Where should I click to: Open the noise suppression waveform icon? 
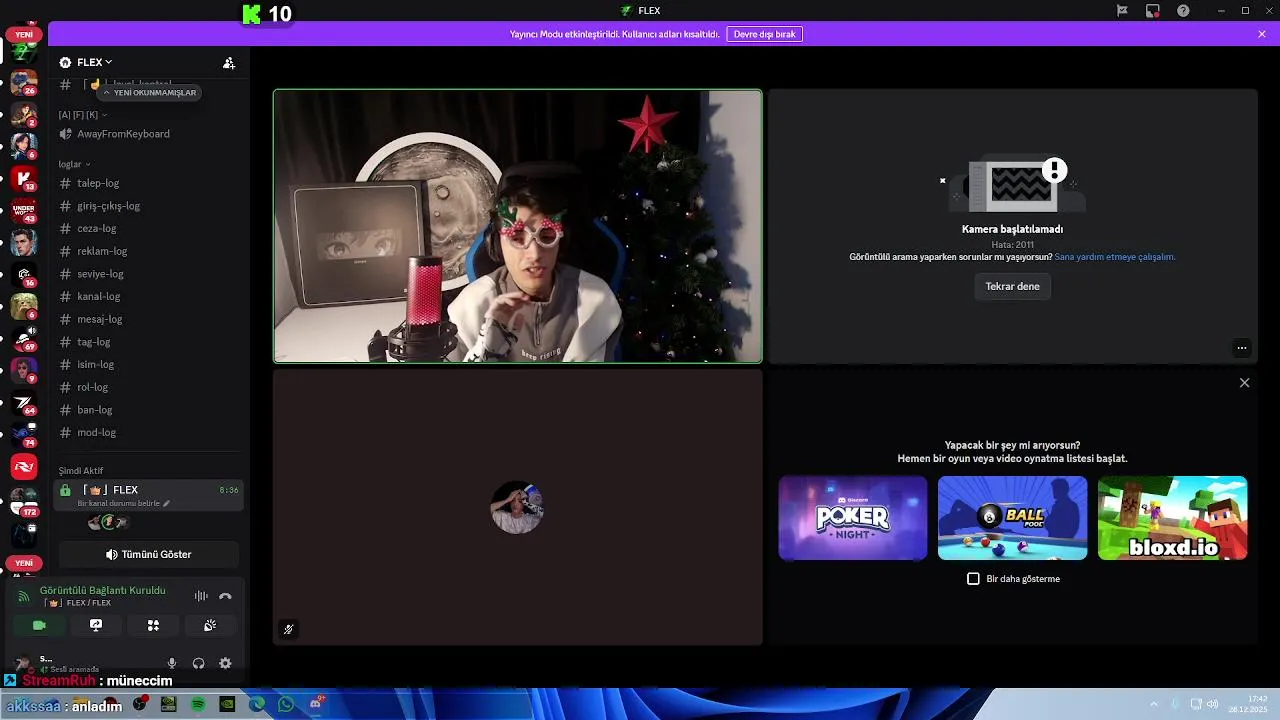[201, 596]
